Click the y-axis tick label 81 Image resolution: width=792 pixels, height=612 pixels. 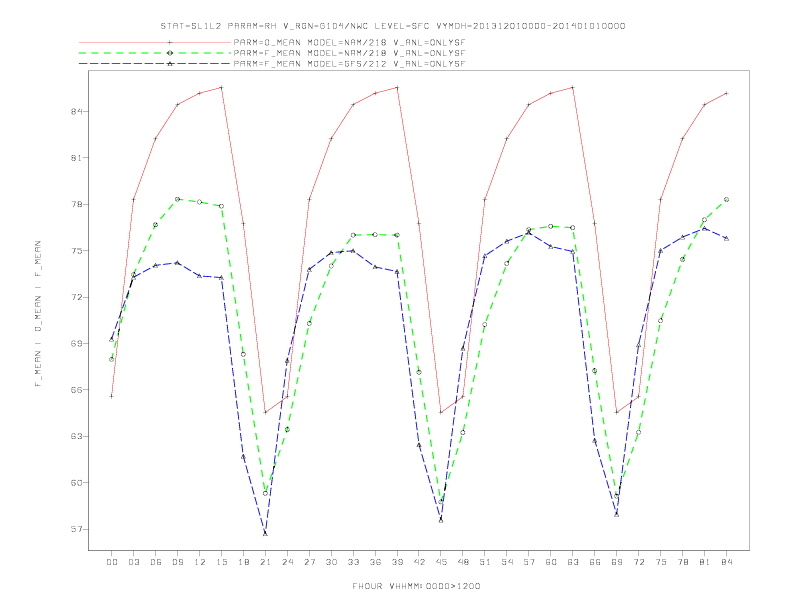(76, 158)
